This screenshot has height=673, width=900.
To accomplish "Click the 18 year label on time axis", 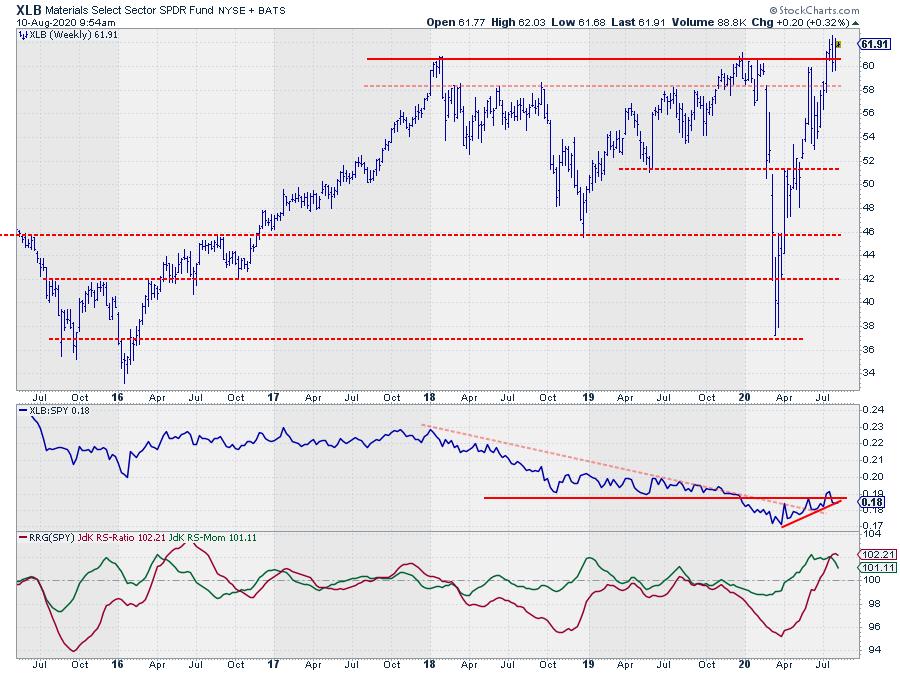I will point(430,396).
